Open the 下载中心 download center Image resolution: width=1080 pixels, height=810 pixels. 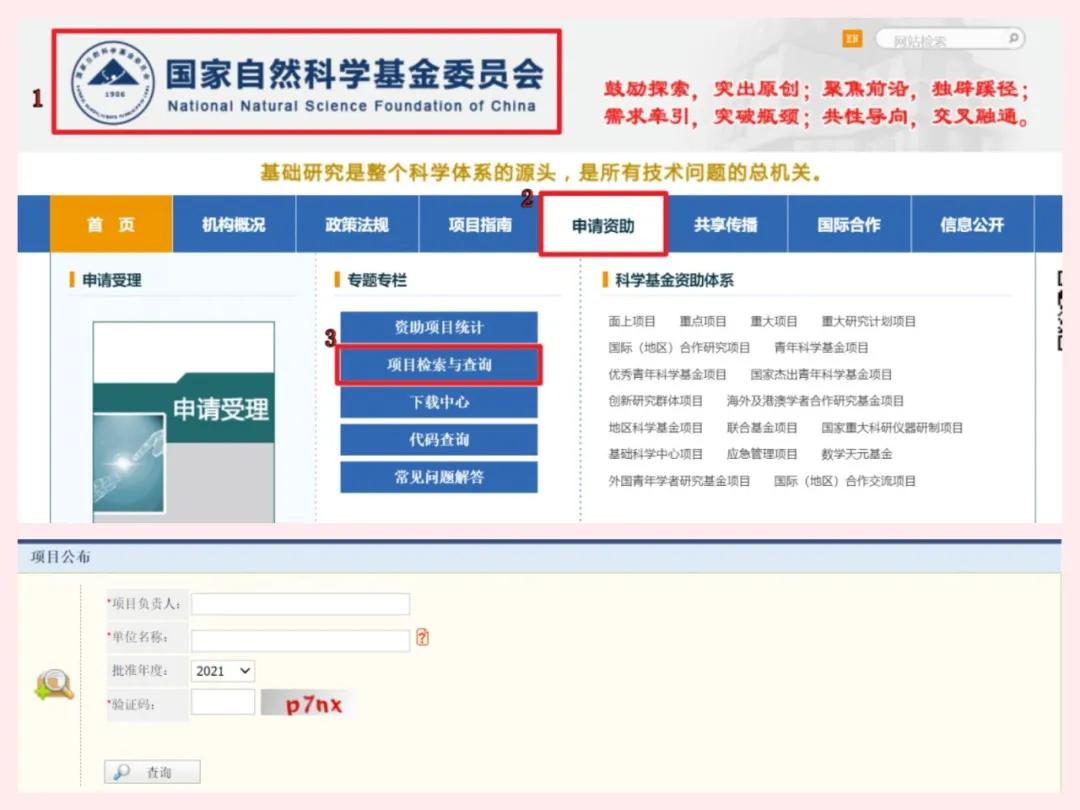438,402
